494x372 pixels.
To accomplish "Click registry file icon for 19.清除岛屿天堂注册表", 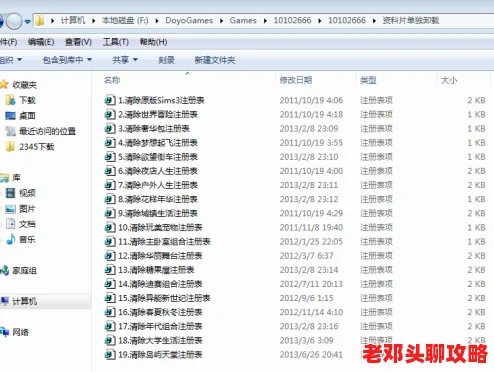I will click(x=110, y=354).
